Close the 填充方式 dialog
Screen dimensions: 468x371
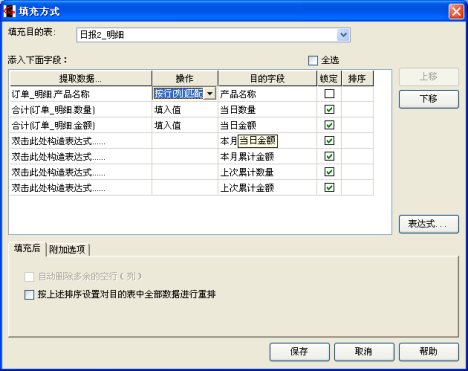point(456,11)
